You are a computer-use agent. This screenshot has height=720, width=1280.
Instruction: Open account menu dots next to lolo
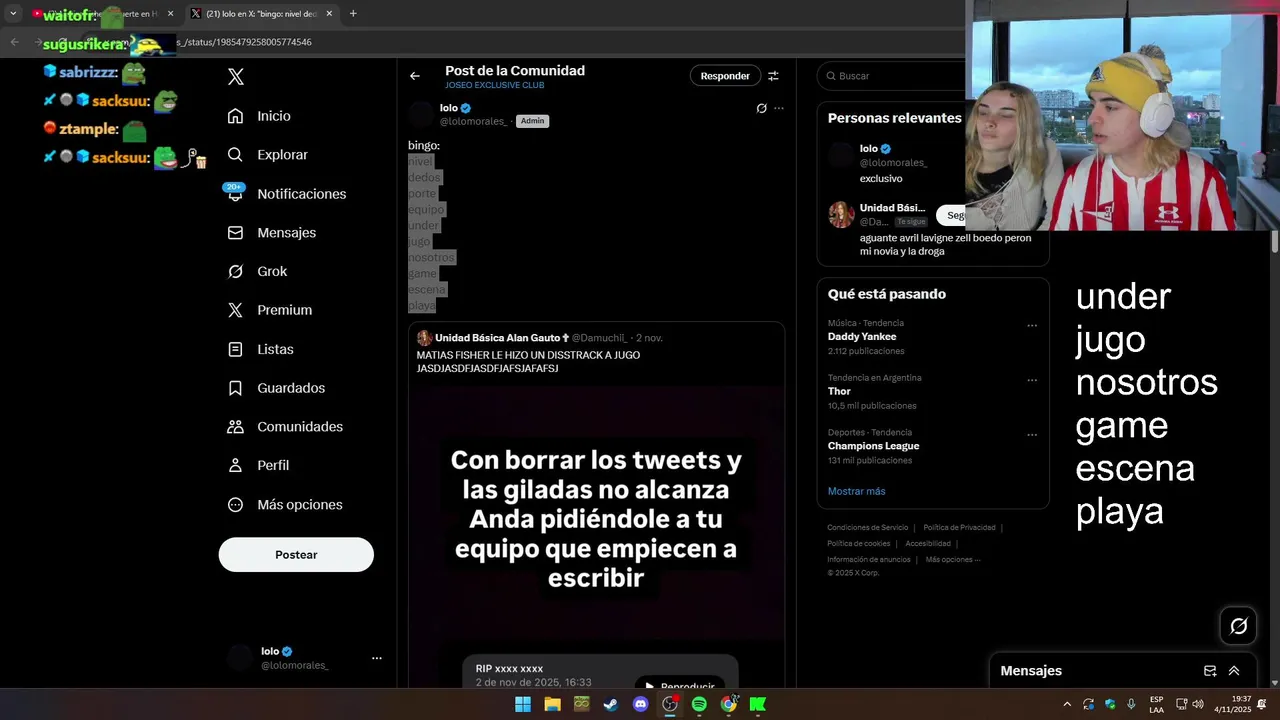[377, 658]
